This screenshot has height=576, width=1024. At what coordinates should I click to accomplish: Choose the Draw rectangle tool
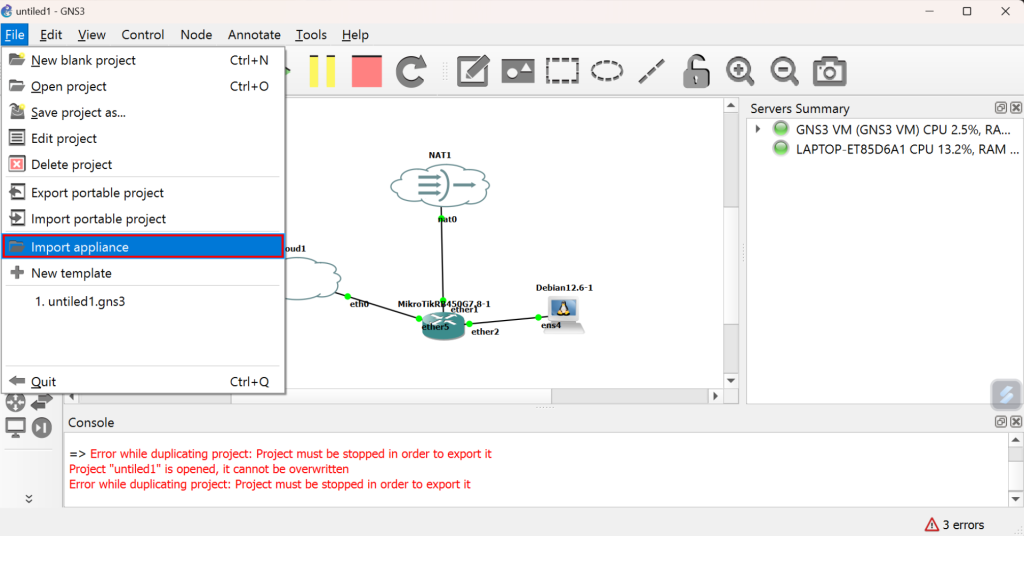562,71
